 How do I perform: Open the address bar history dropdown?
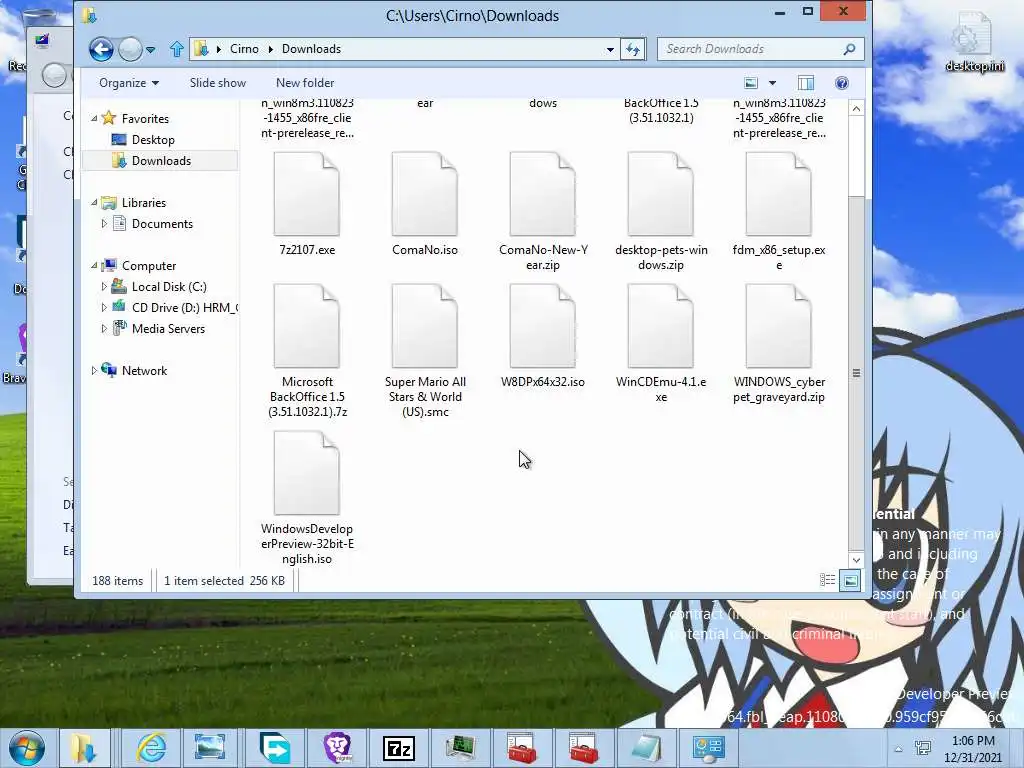tap(610, 49)
